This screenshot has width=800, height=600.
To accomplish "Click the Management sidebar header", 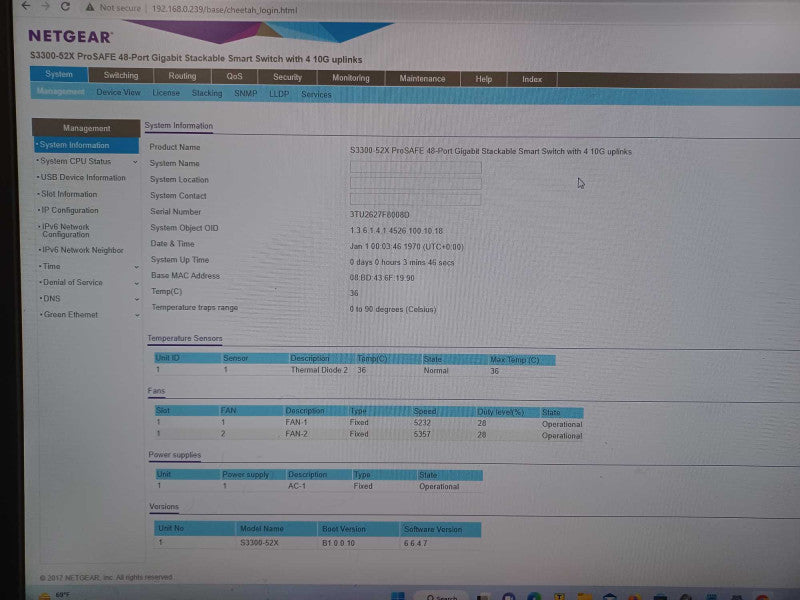I will point(86,128).
